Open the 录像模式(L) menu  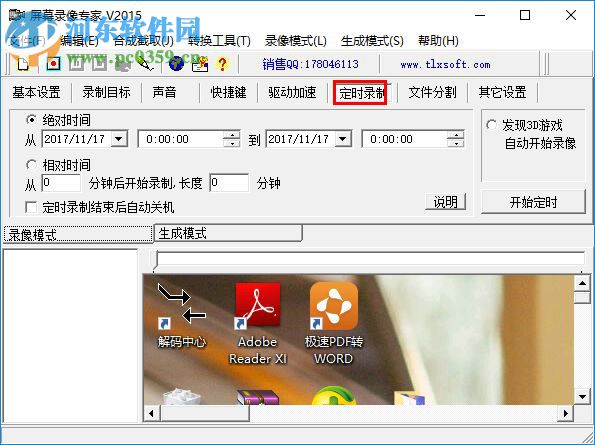coord(296,41)
